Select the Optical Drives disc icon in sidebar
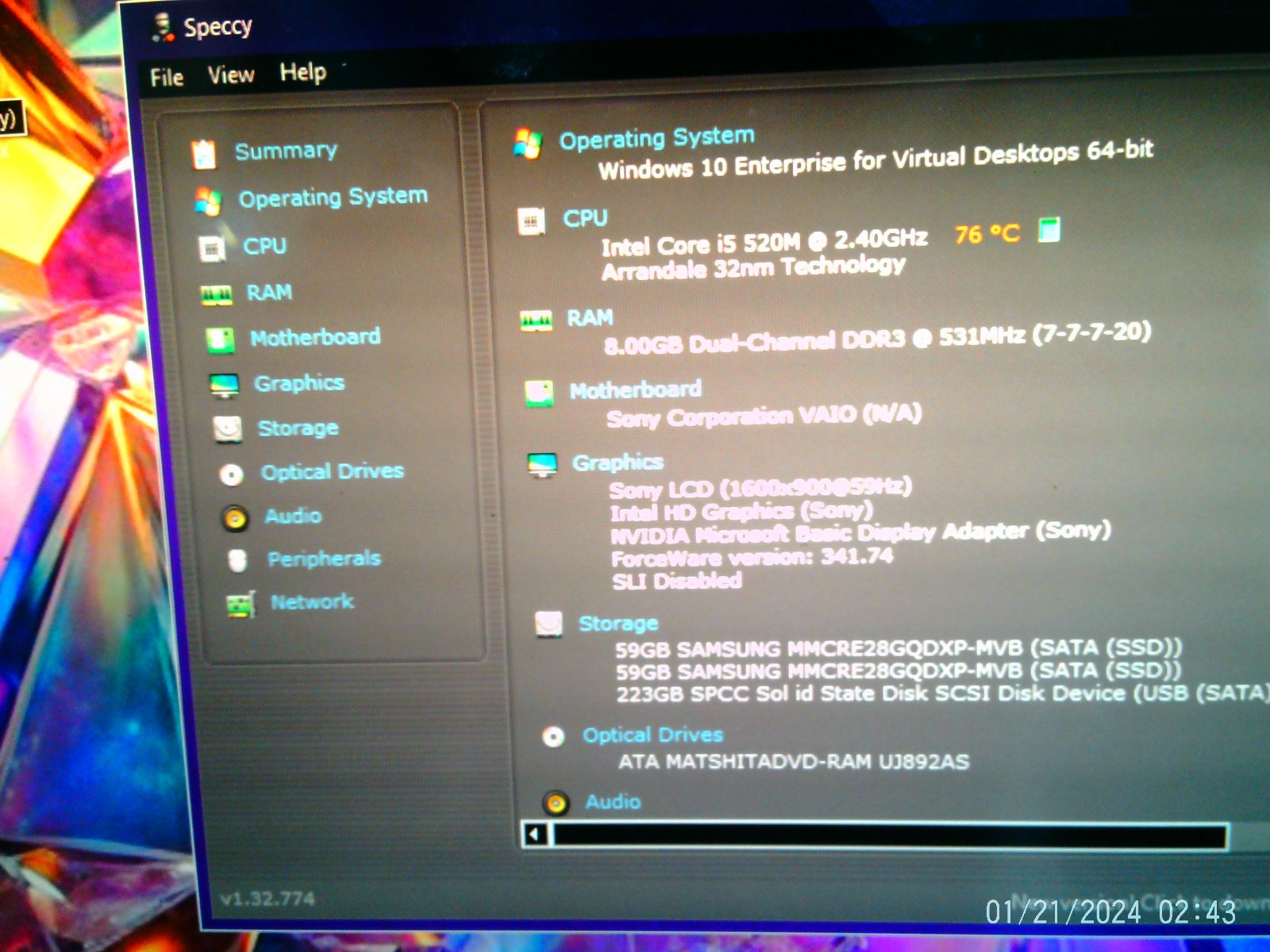 (231, 474)
